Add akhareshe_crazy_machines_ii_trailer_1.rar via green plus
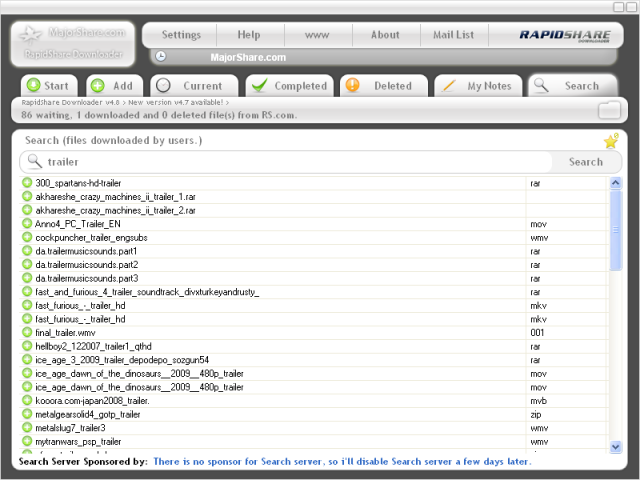Screen dimensions: 640x480 point(27,196)
